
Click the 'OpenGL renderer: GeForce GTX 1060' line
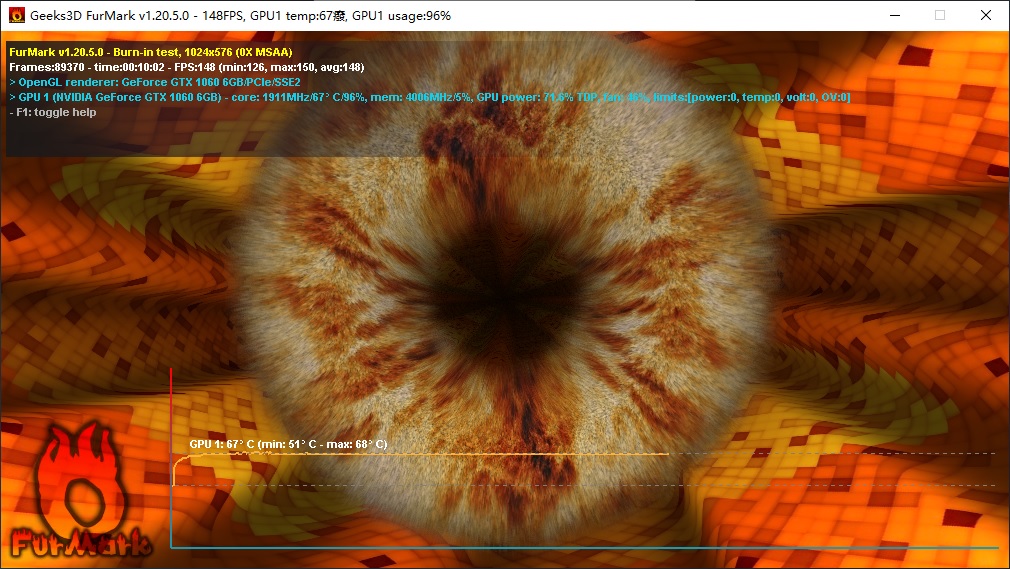click(155, 82)
